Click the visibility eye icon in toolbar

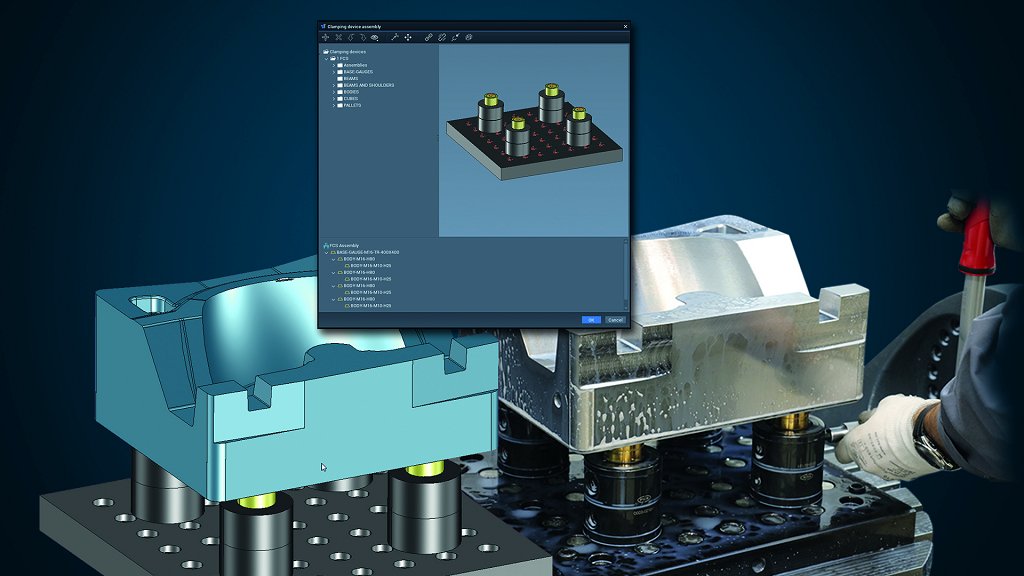click(x=375, y=37)
